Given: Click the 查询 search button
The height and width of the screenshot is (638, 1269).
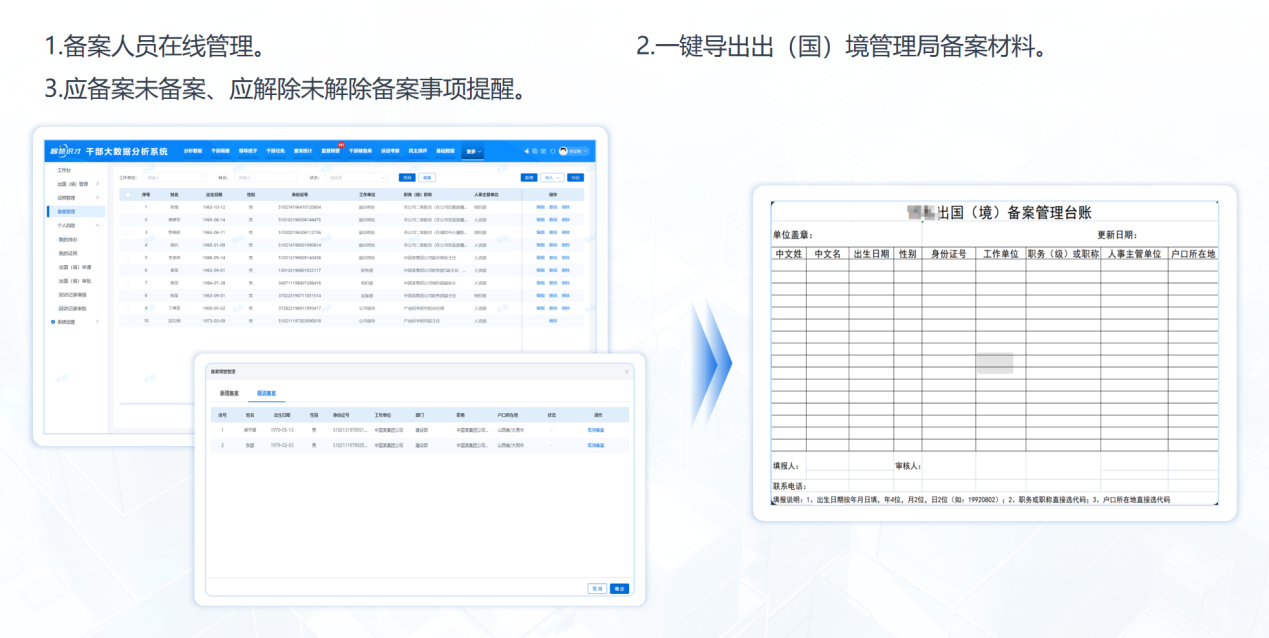Looking at the screenshot, I should tap(408, 176).
